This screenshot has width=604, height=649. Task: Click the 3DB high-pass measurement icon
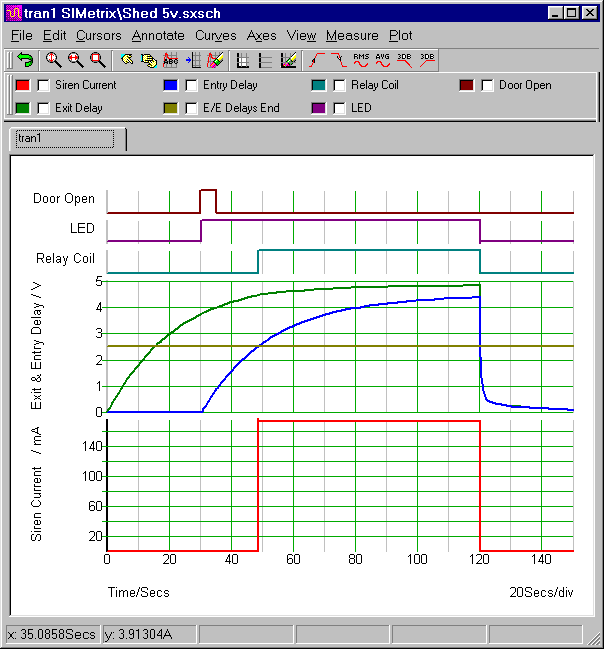(x=427, y=60)
